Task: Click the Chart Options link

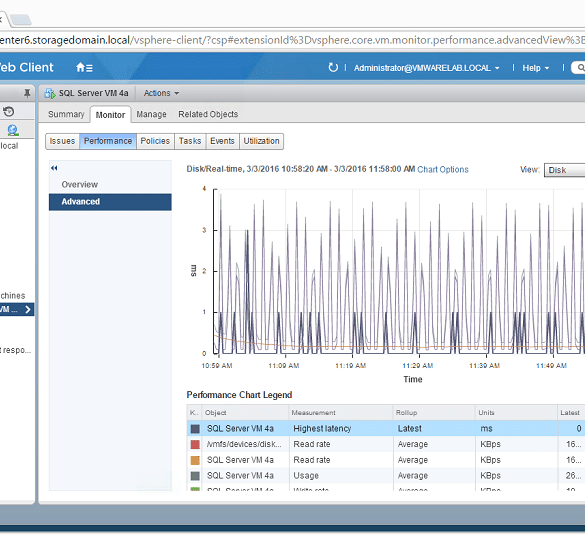Action: pyautogui.click(x=442, y=169)
